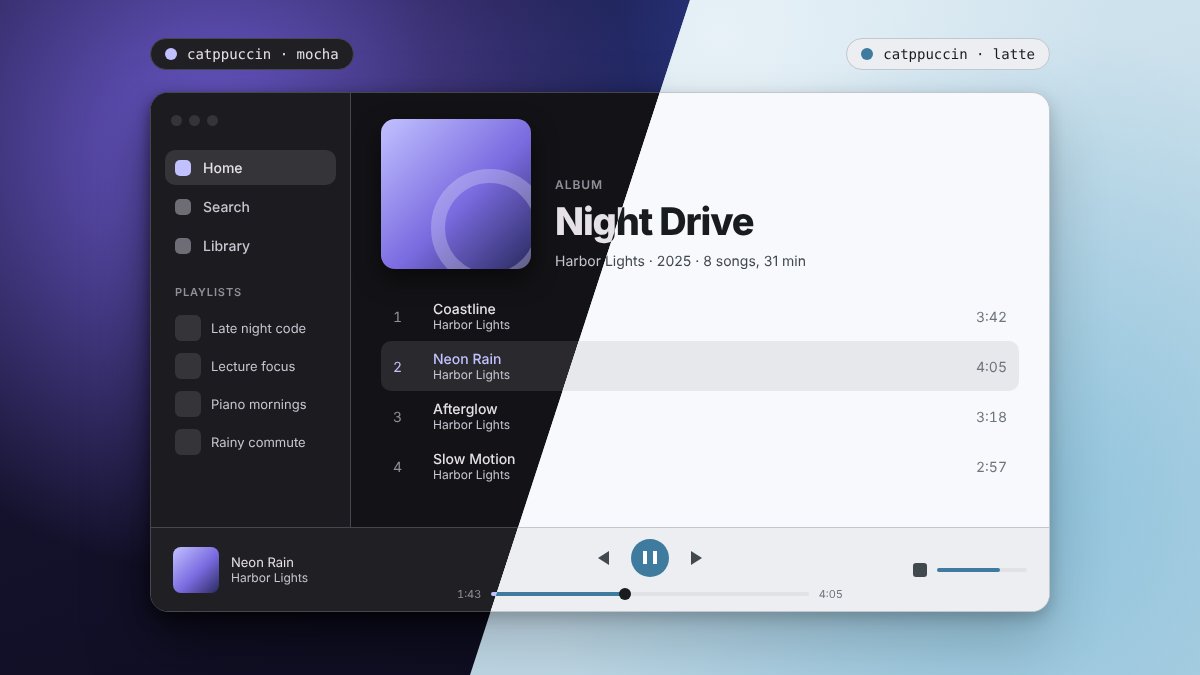The height and width of the screenshot is (675, 1200).
Task: Click track number 4
Action: click(x=397, y=467)
